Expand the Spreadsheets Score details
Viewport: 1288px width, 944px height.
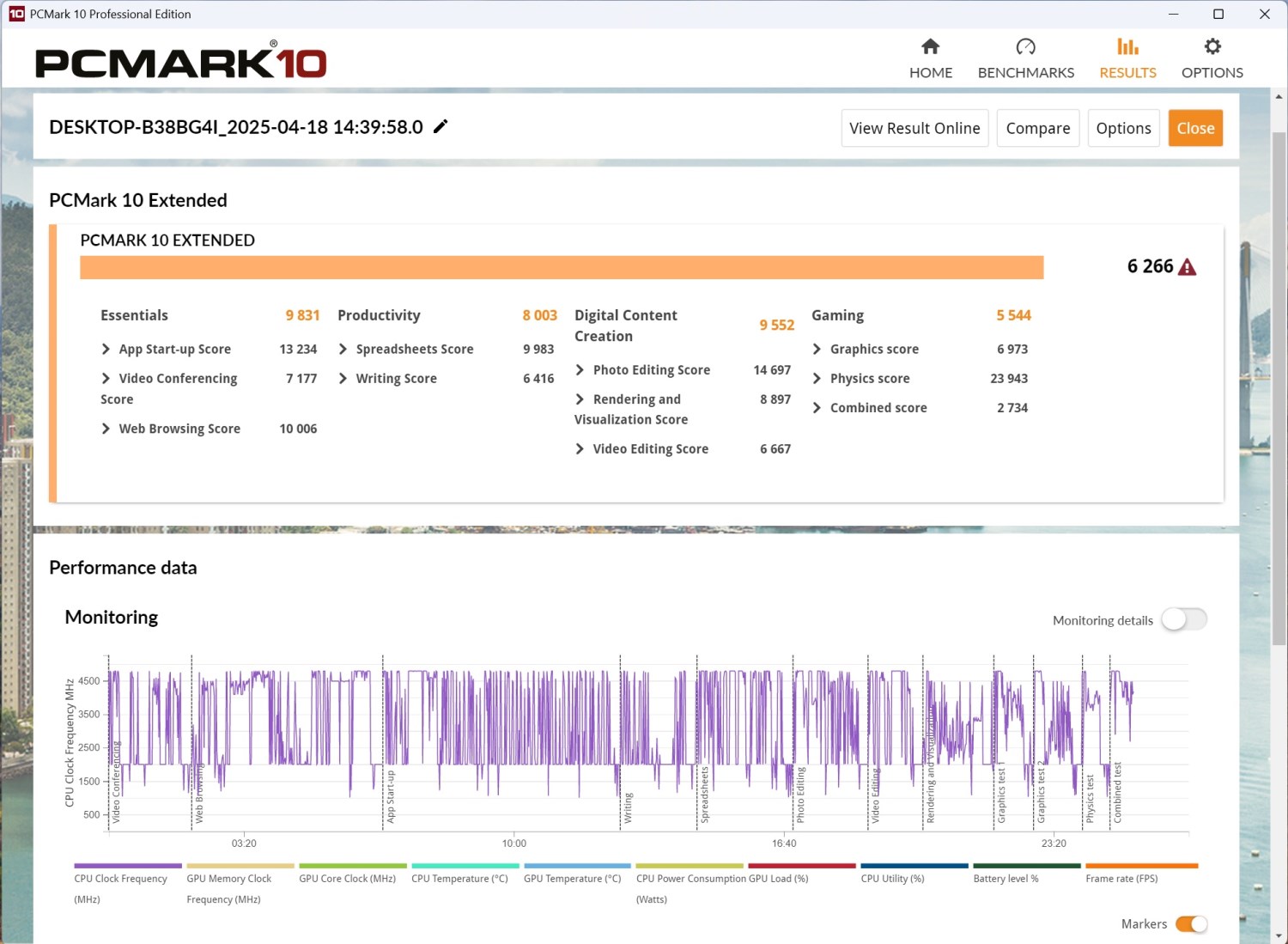point(343,350)
